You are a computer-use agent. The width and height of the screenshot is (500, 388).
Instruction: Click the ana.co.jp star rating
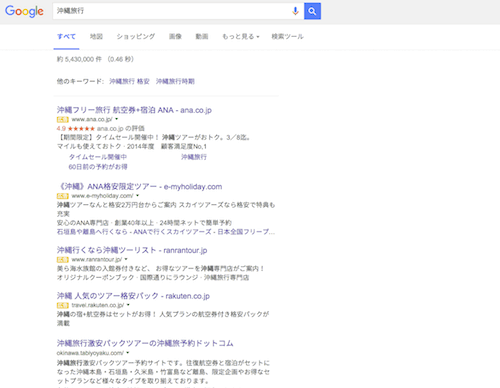tap(81, 128)
